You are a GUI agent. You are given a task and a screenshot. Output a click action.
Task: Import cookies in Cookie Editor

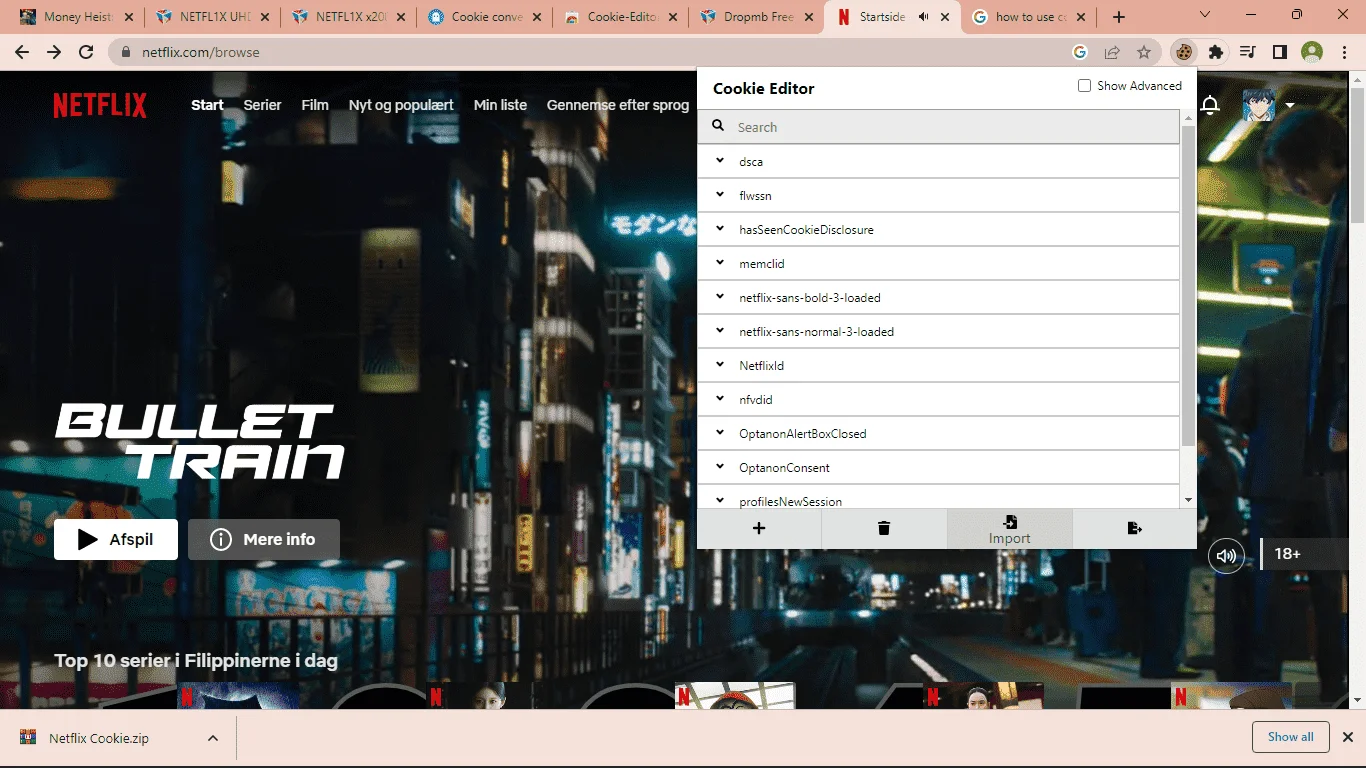coord(1009,529)
